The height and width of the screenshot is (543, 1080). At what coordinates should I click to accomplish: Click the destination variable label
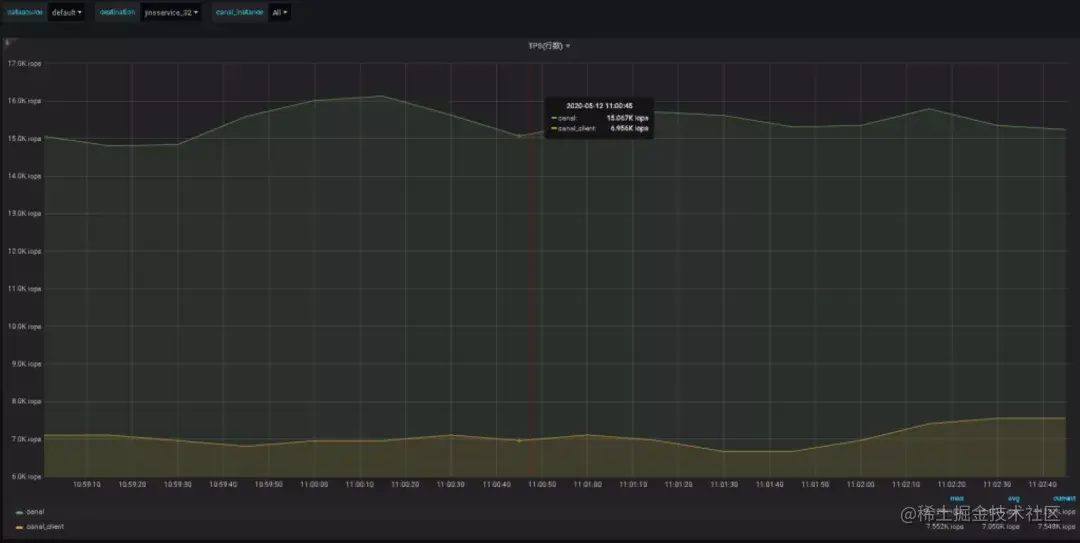pyautogui.click(x=117, y=12)
